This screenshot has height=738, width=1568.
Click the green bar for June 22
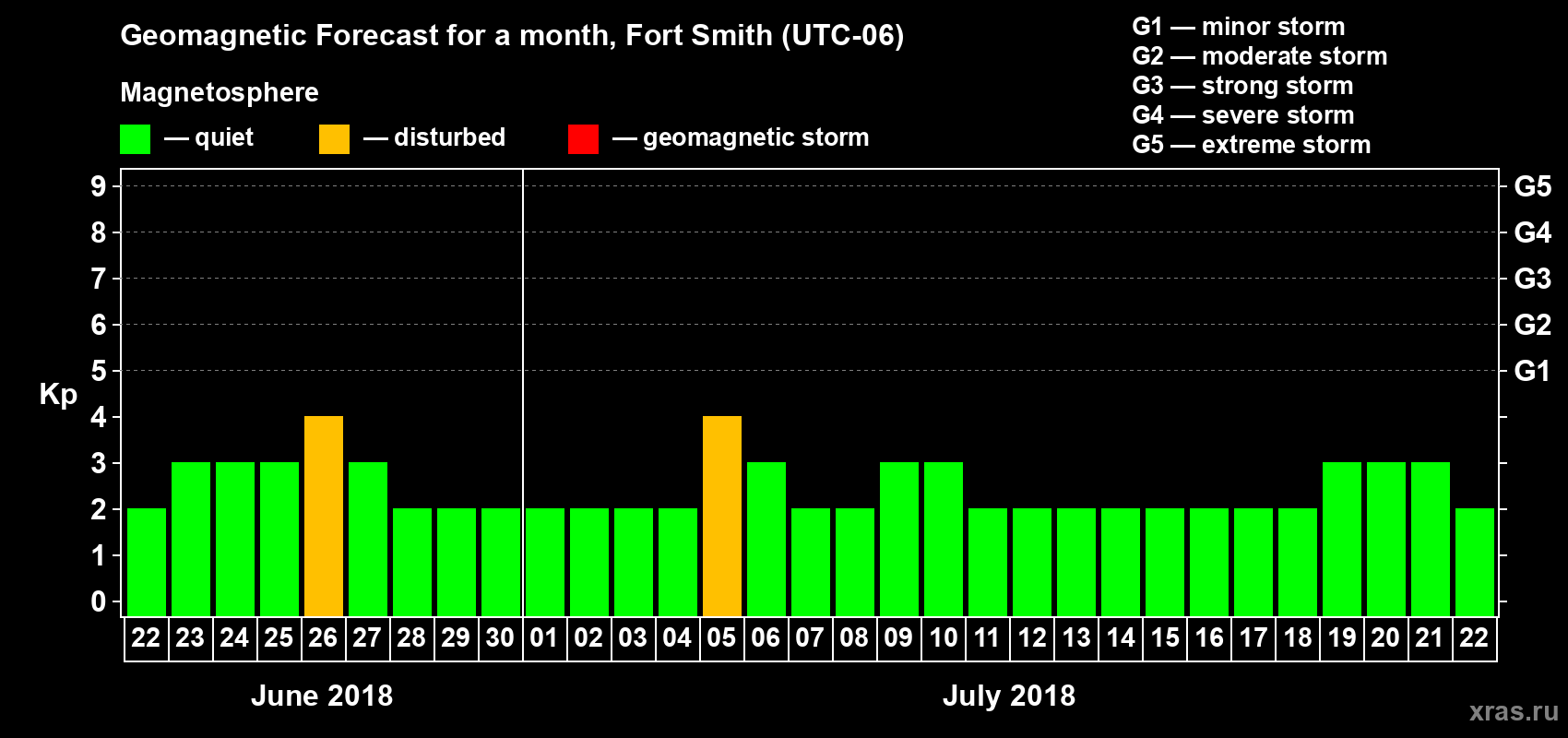(147, 563)
